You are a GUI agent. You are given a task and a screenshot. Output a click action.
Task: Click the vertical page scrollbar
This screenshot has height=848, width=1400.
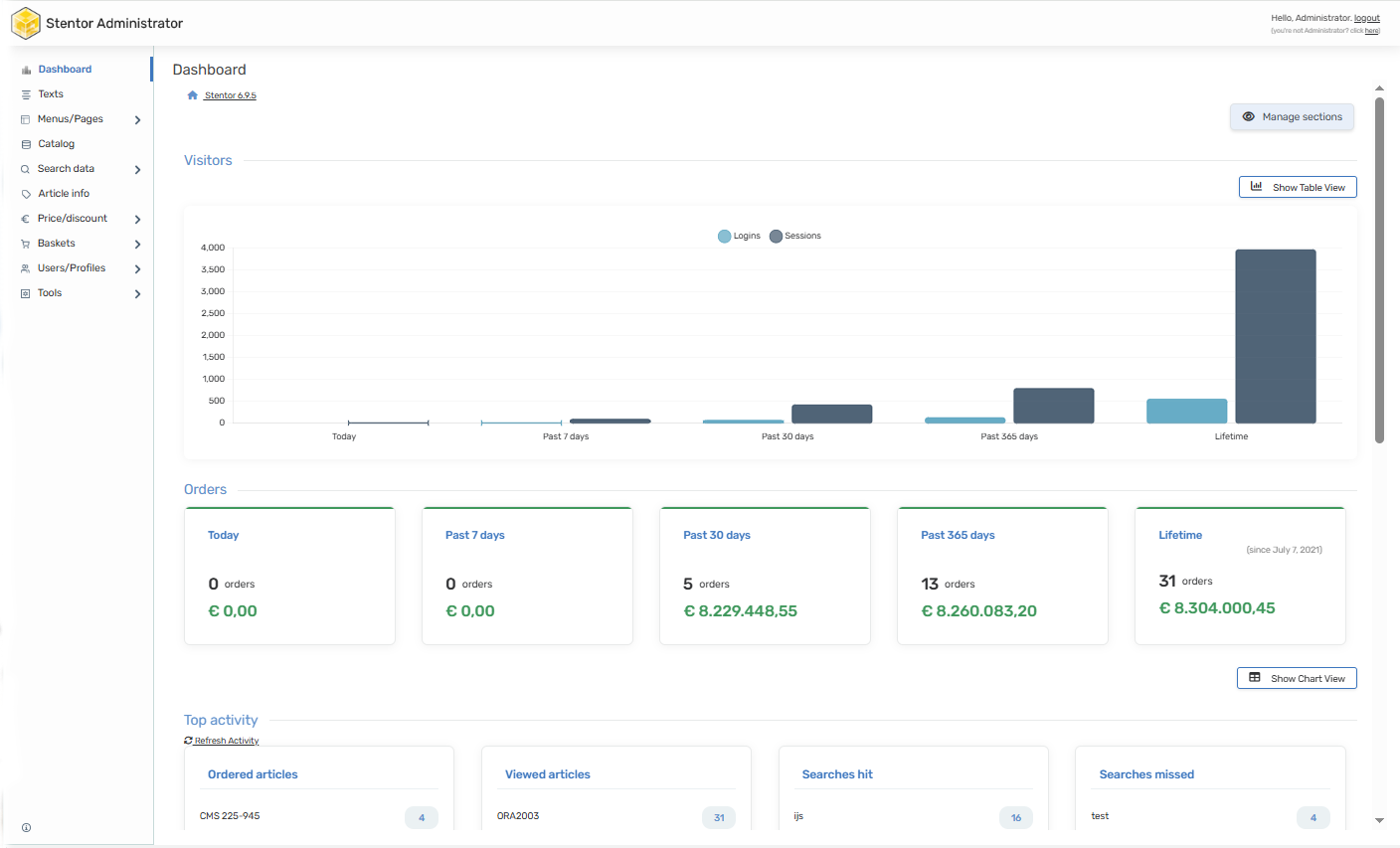tap(1379, 268)
